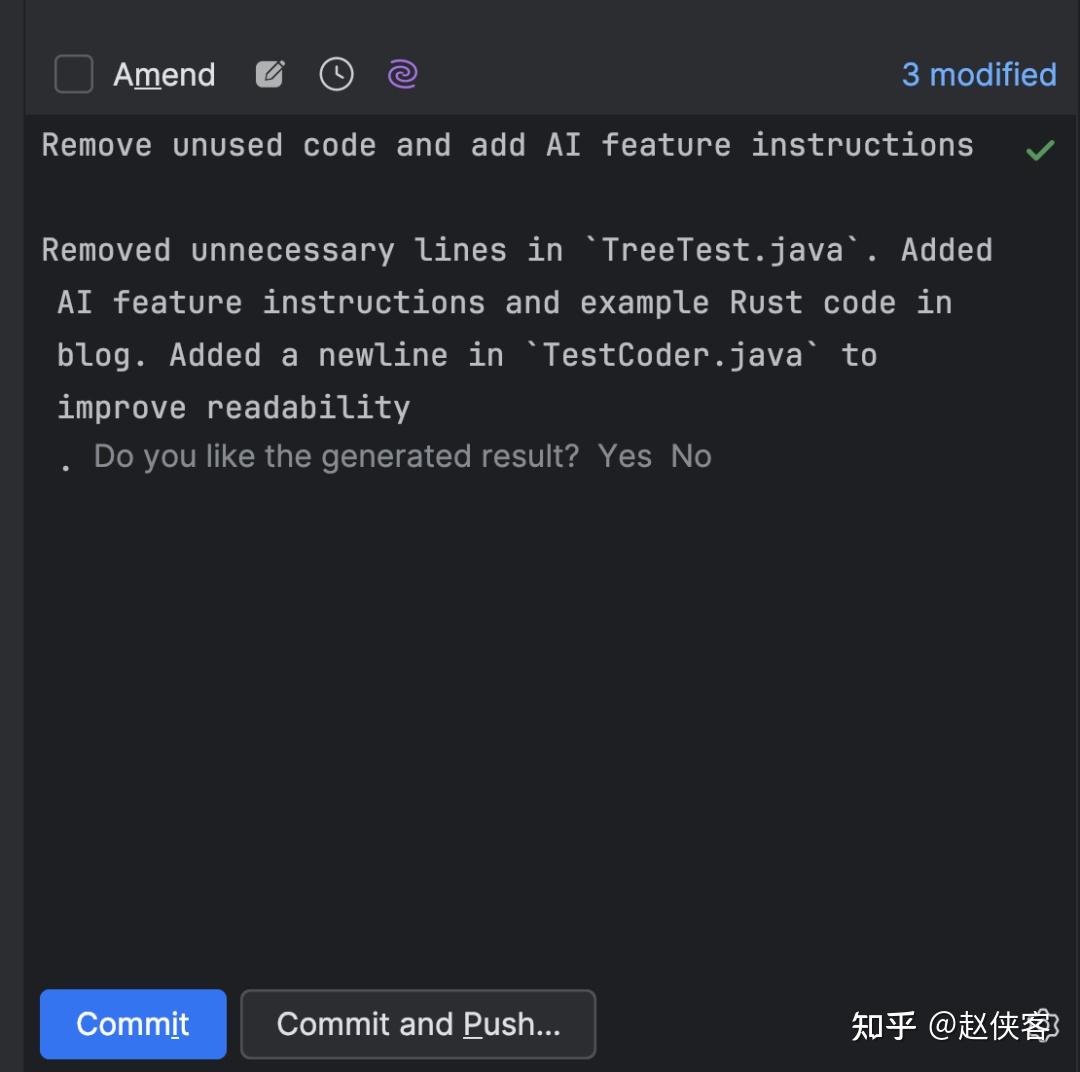
Task: Click Yes to approve the generated result
Action: 625,456
